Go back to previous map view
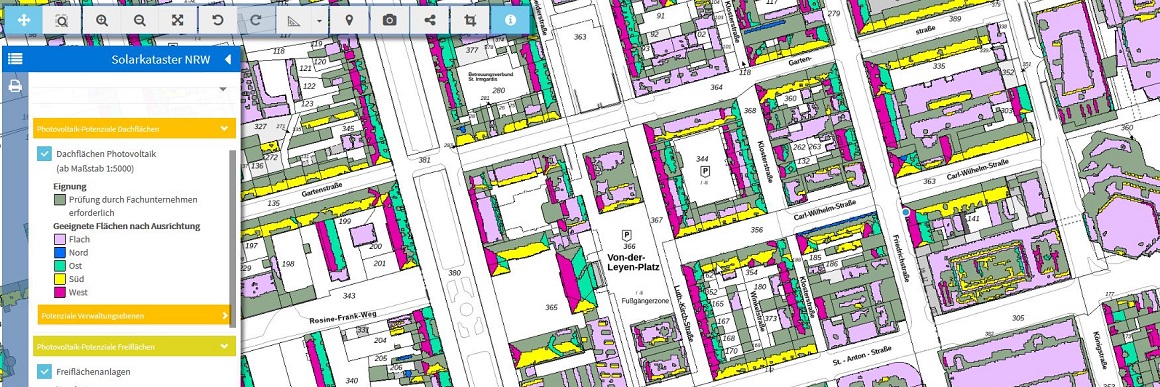This screenshot has height=387, width=1160. click(x=218, y=20)
